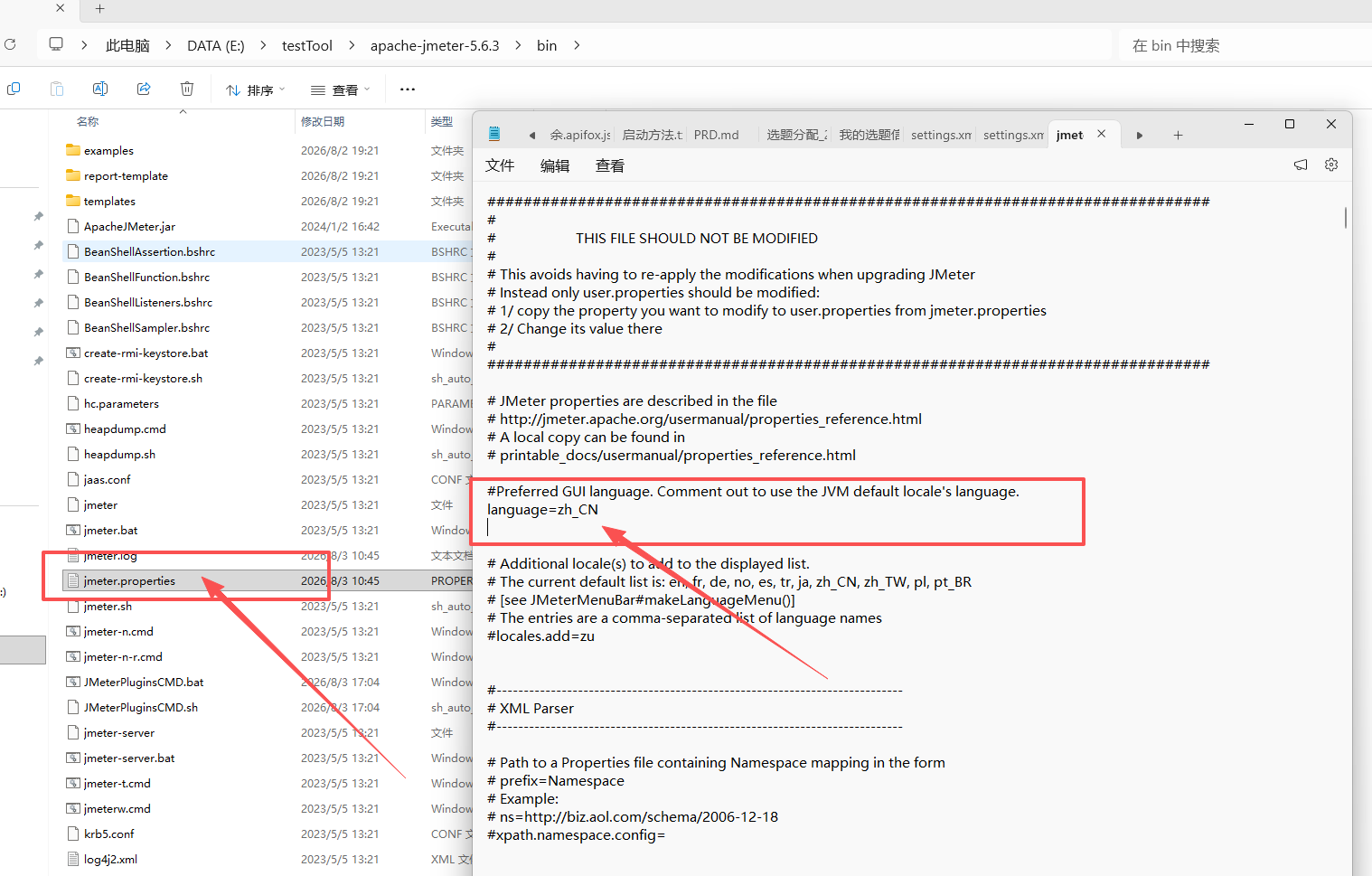Switch to the 我的选题 tab
Image resolution: width=1372 pixels, height=876 pixels.
tap(869, 135)
